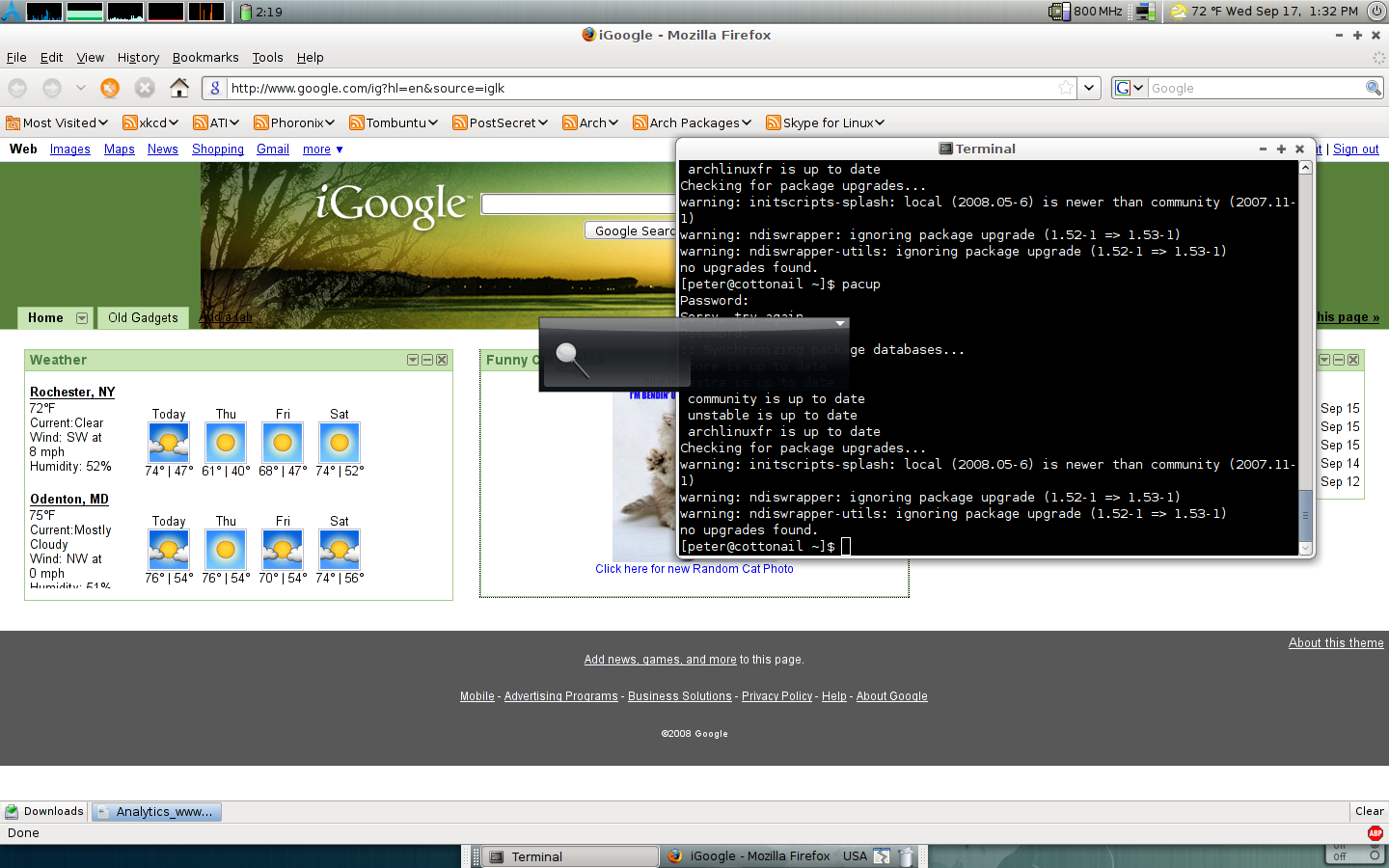Click the Firefox Back arrow button
The height and width of the screenshot is (868, 1389).
click(x=17, y=88)
